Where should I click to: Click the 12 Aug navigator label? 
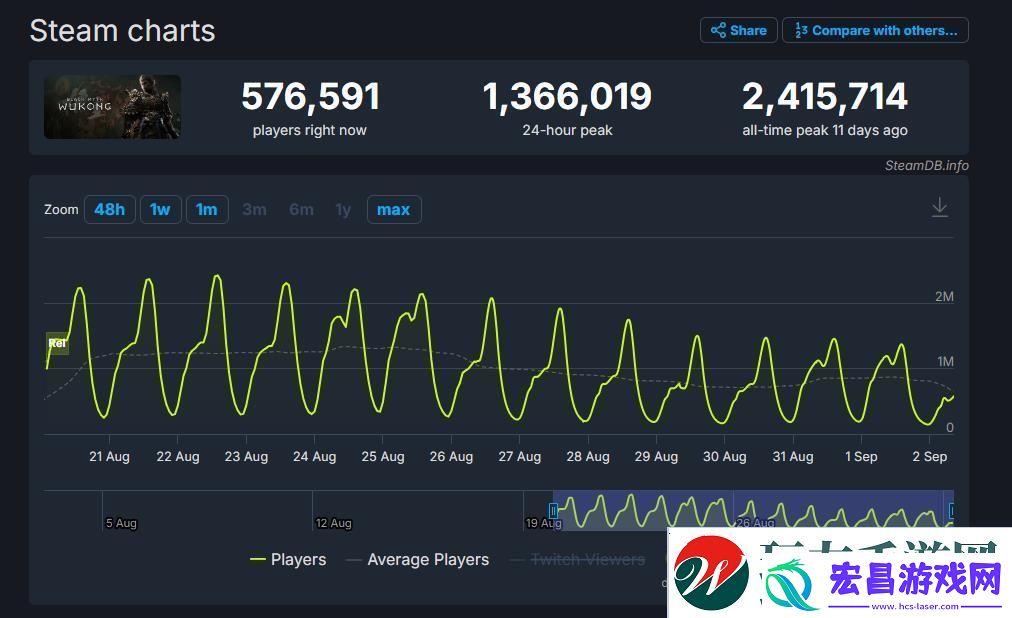334,523
